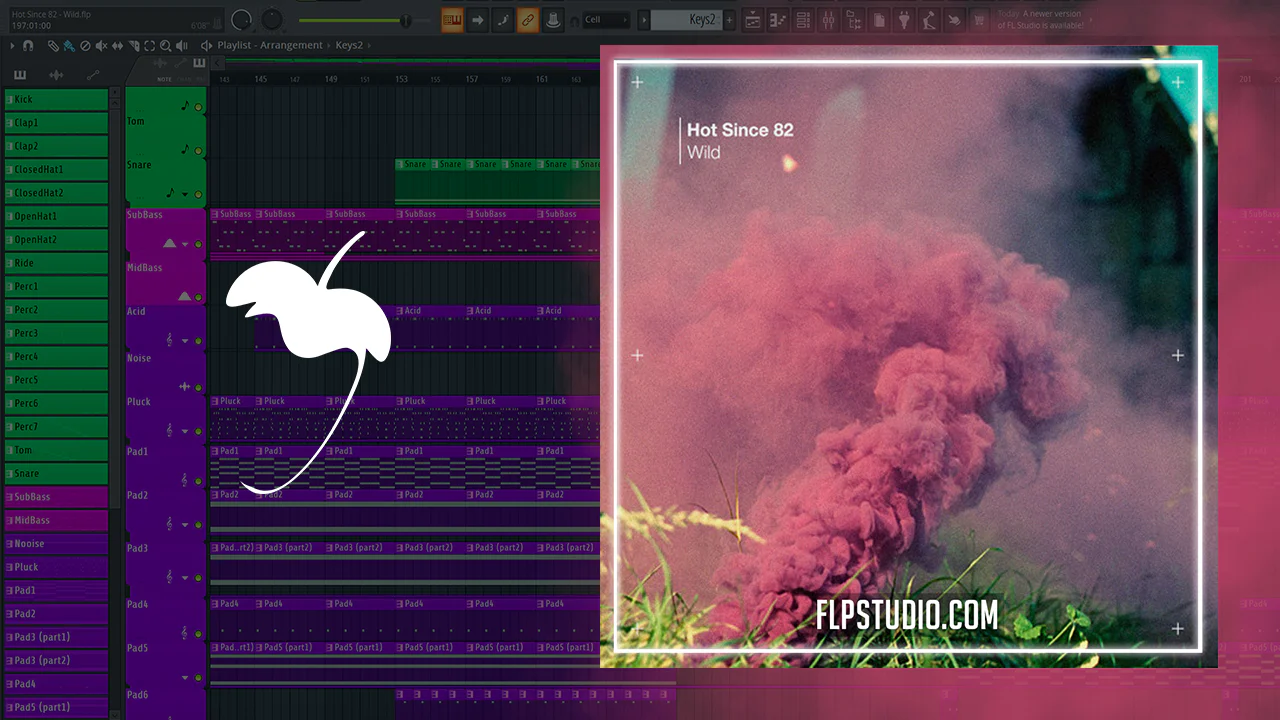Click the note-slide curve icon in toolbar

coord(503,20)
